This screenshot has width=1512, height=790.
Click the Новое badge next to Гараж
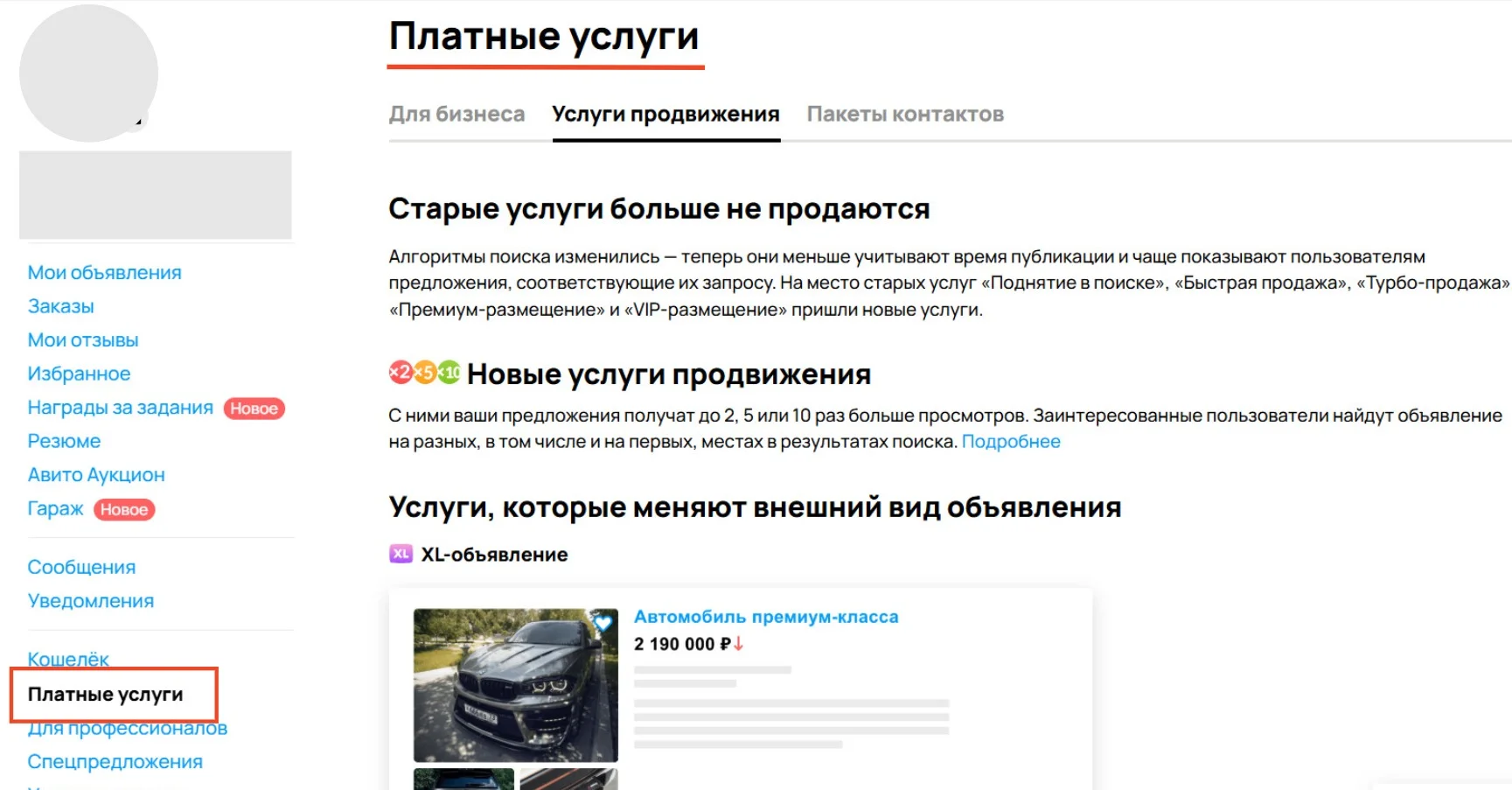(x=123, y=509)
